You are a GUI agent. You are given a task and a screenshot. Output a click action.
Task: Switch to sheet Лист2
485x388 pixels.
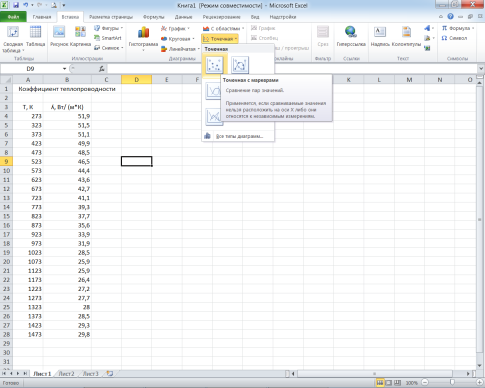[66, 374]
